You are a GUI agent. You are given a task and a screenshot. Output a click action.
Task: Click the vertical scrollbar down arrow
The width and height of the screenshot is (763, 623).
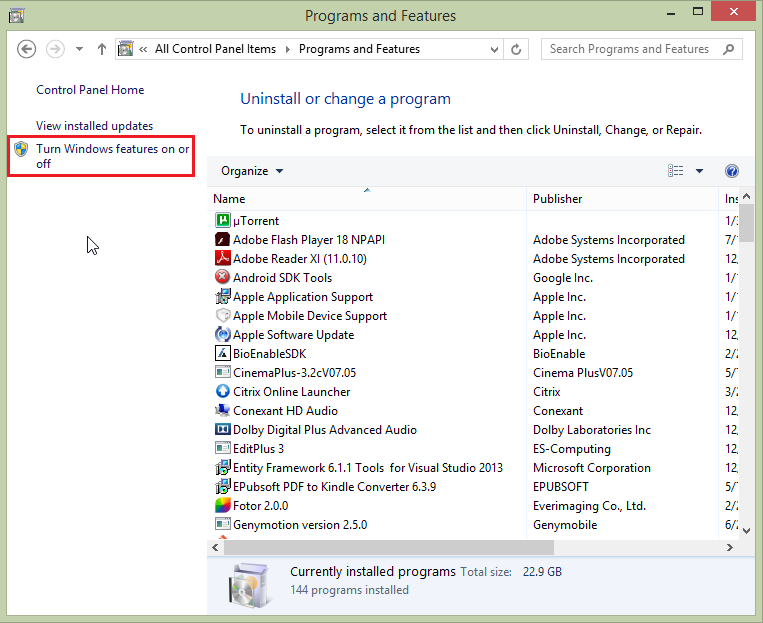[x=746, y=531]
